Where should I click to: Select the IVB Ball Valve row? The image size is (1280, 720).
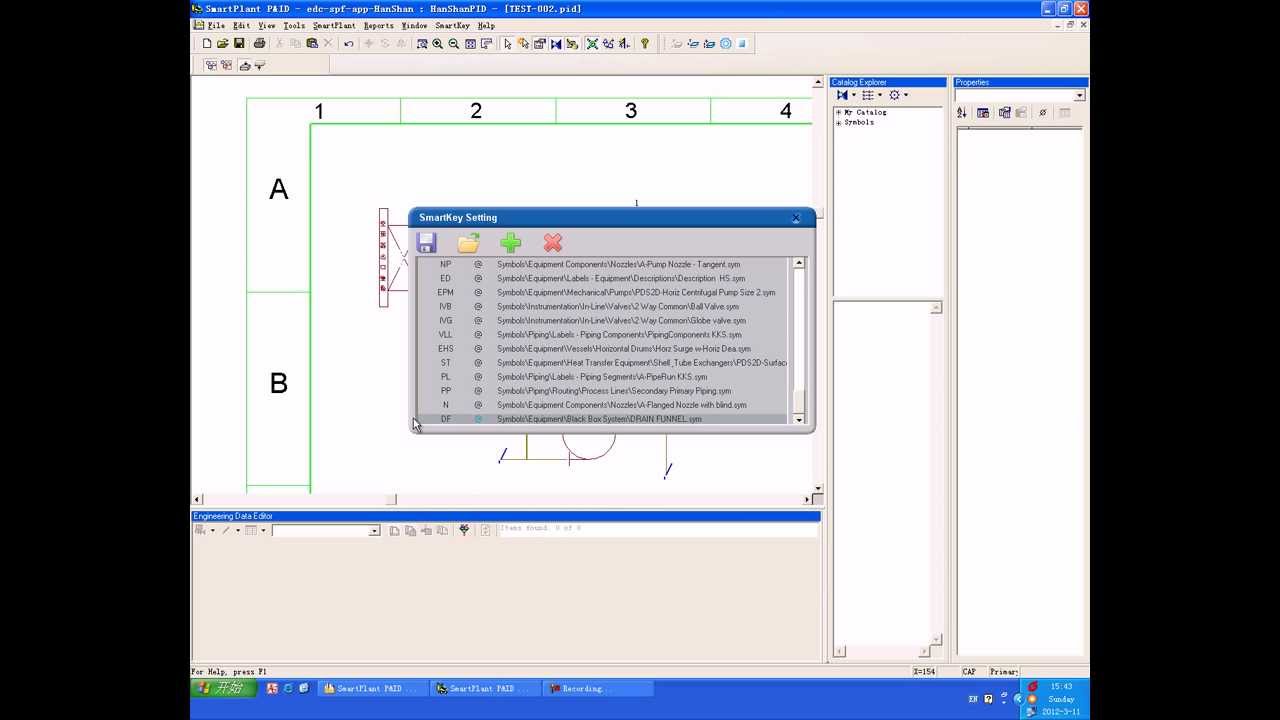coord(602,306)
